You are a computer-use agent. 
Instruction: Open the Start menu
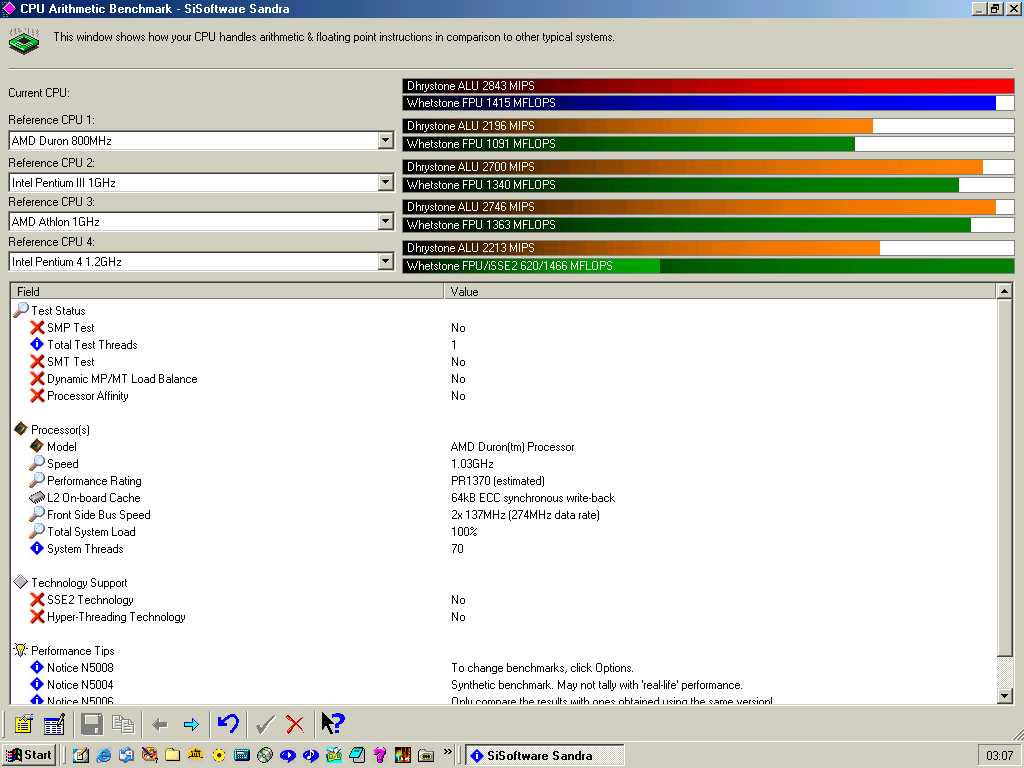(29, 755)
